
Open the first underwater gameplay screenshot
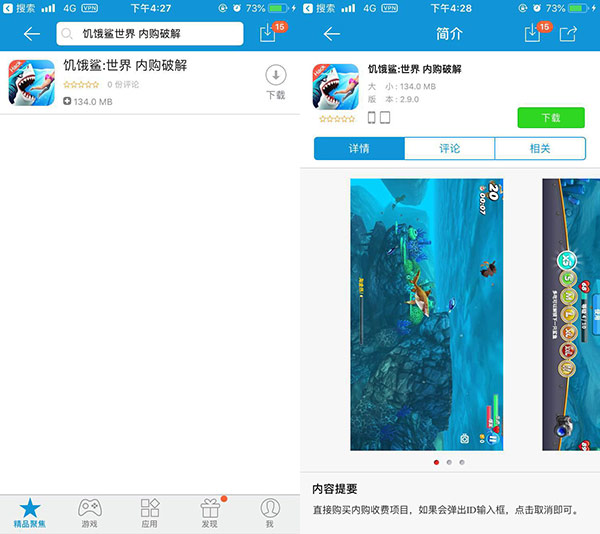click(x=427, y=314)
